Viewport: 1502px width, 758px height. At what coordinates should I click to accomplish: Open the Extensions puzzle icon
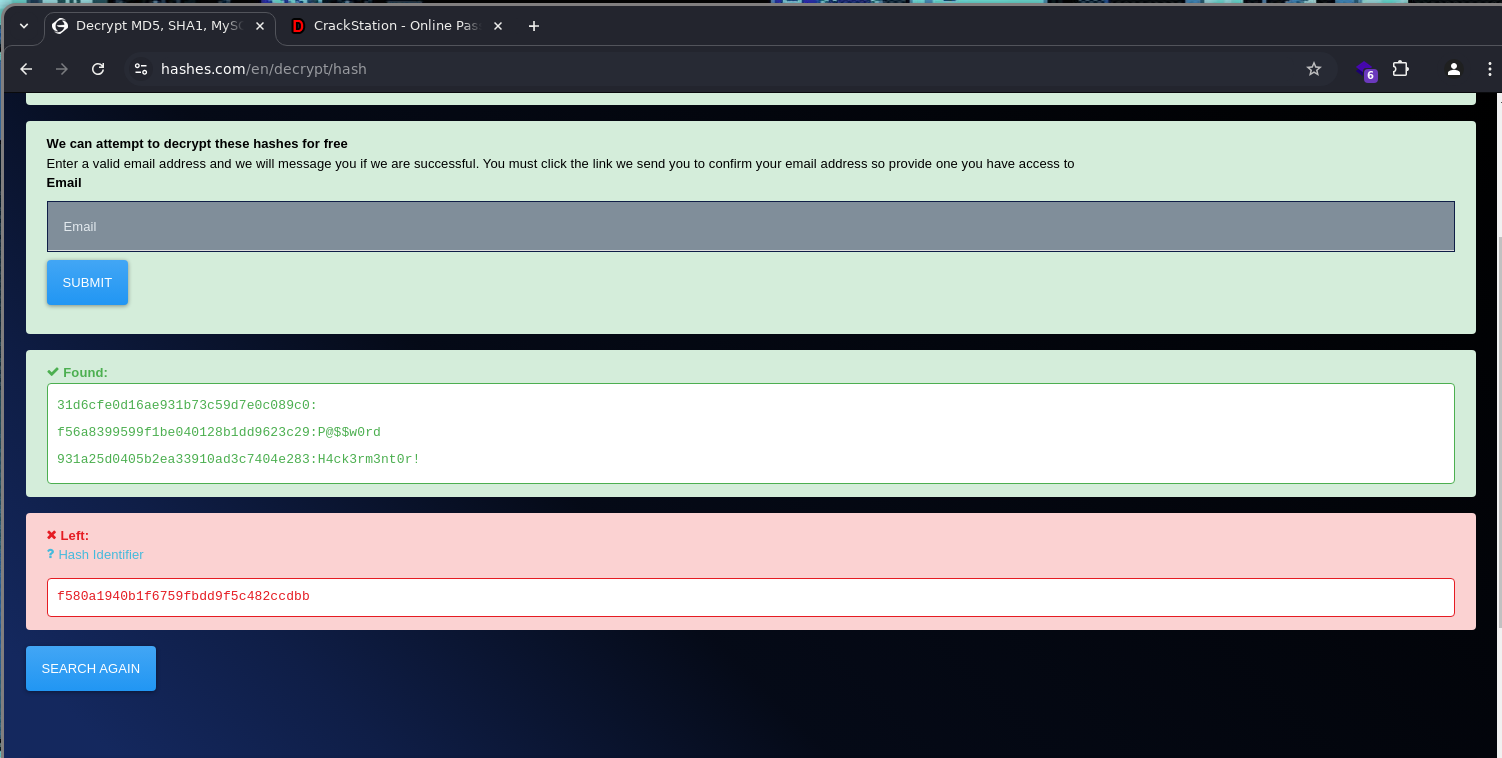(x=1401, y=69)
